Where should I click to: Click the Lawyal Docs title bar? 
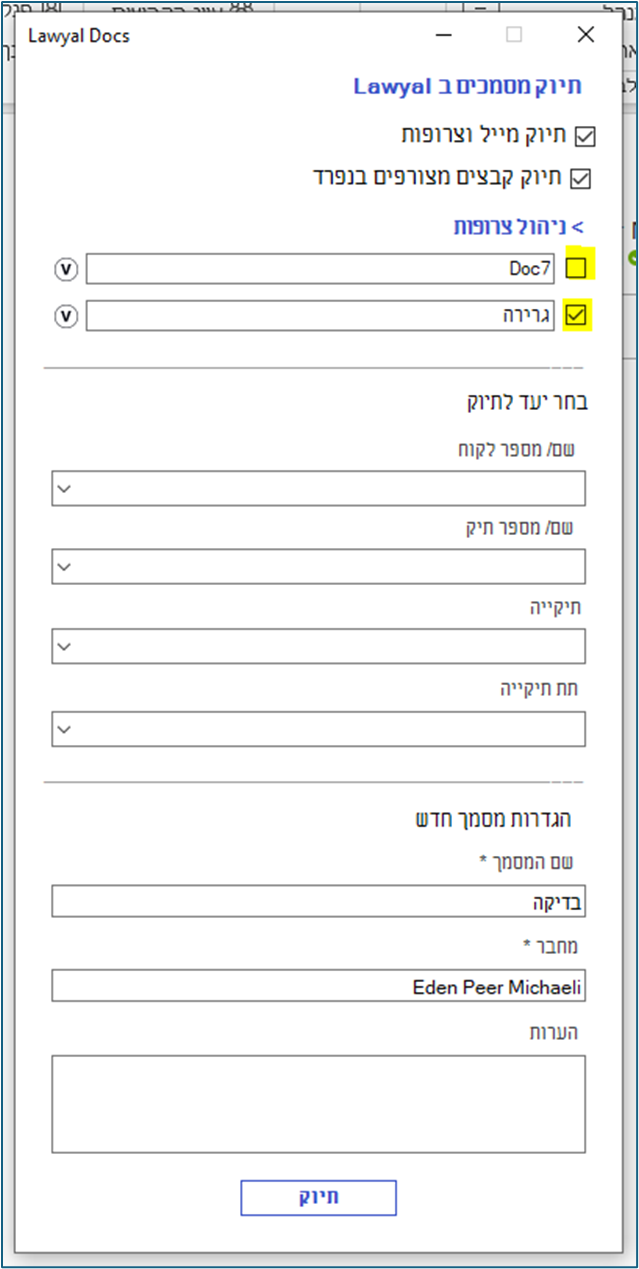point(250,36)
